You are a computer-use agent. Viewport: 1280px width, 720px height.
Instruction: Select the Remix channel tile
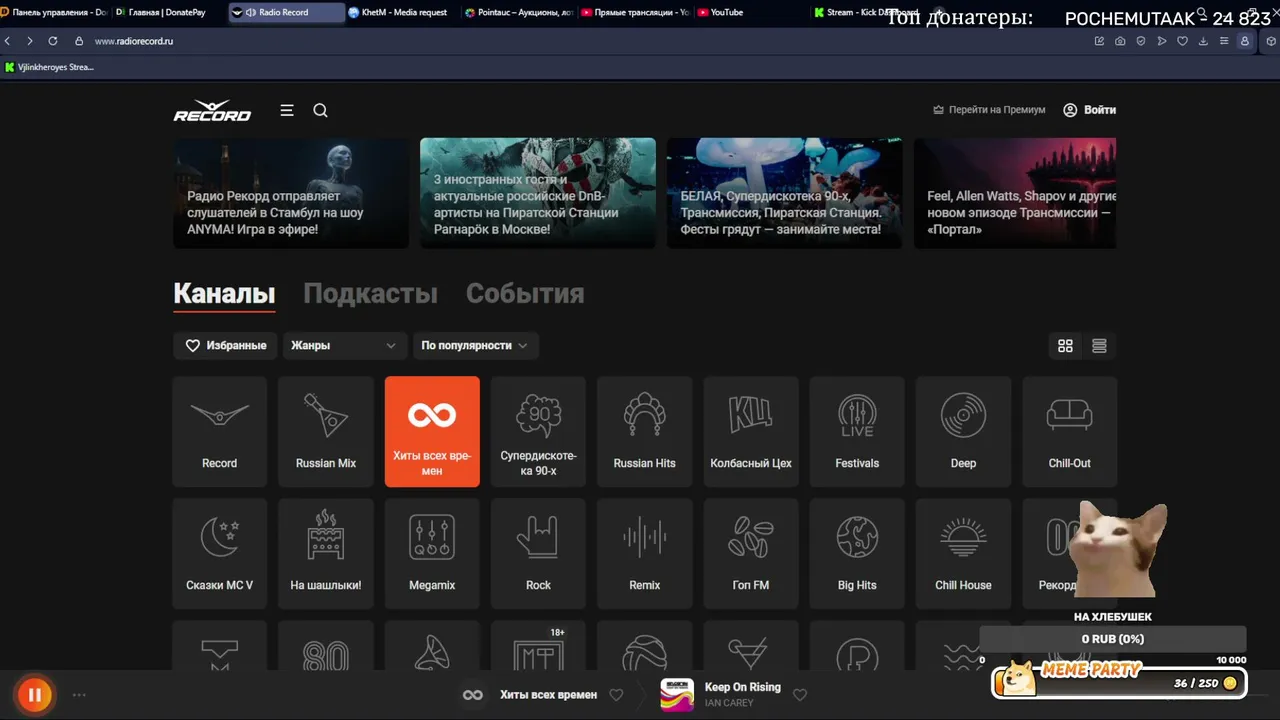pos(645,553)
